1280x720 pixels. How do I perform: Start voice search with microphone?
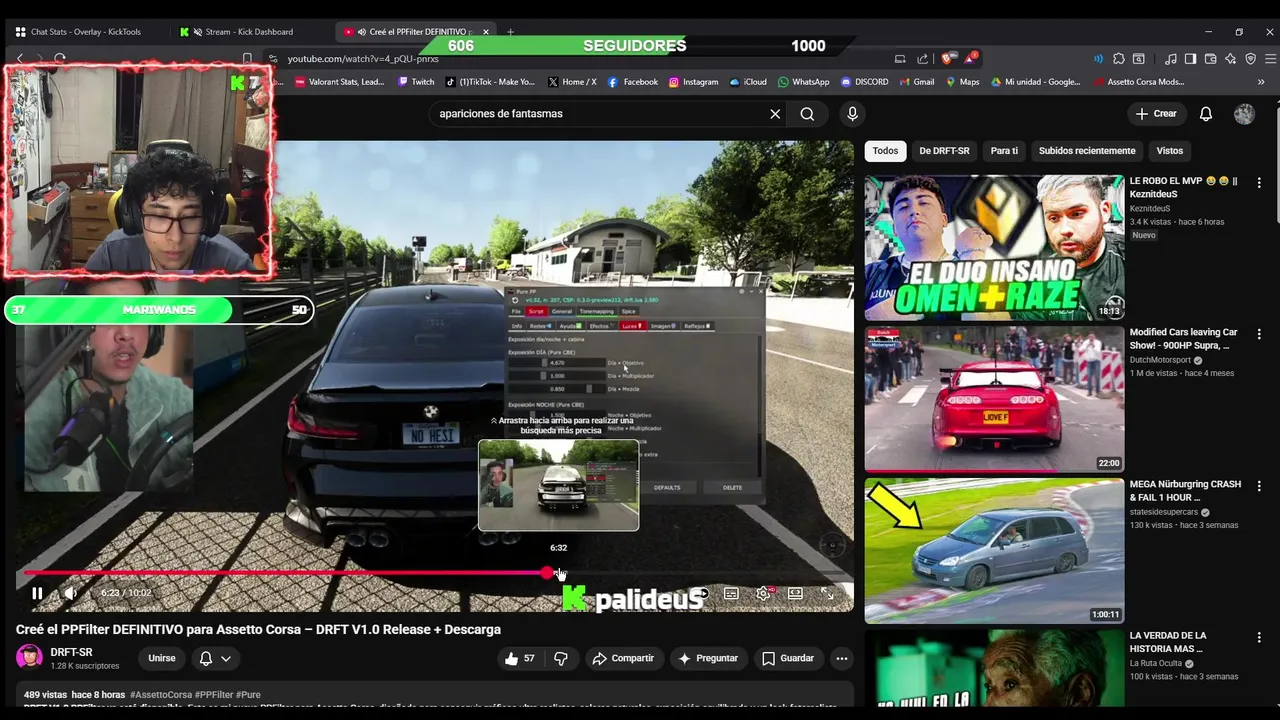852,114
